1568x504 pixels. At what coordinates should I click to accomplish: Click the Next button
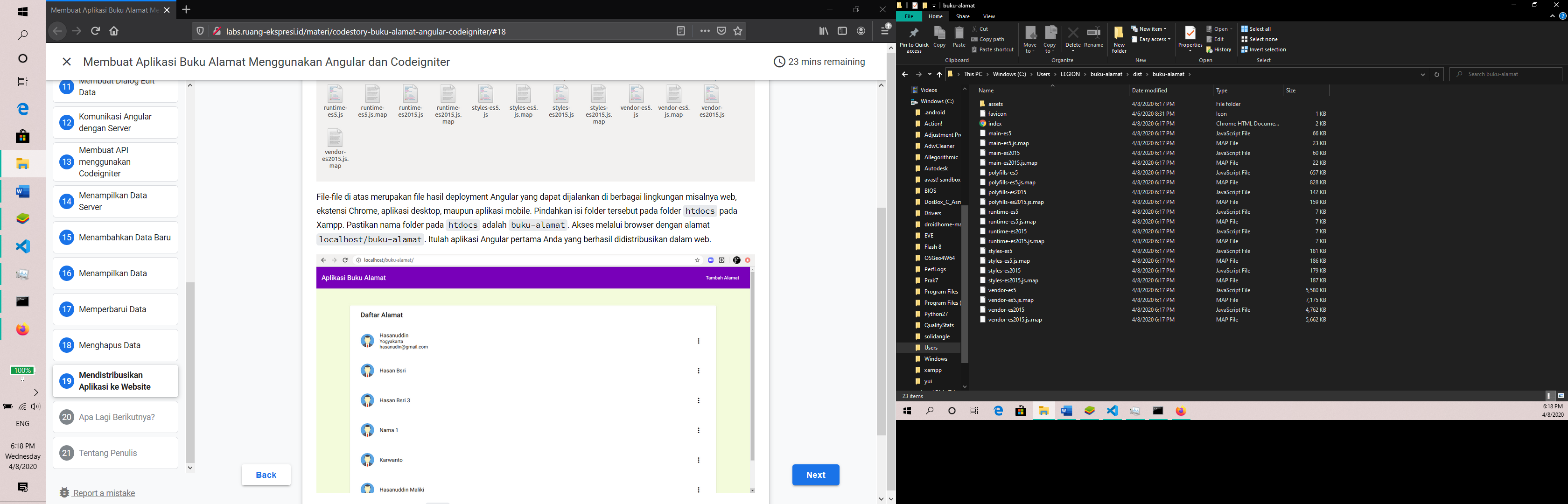point(816,475)
